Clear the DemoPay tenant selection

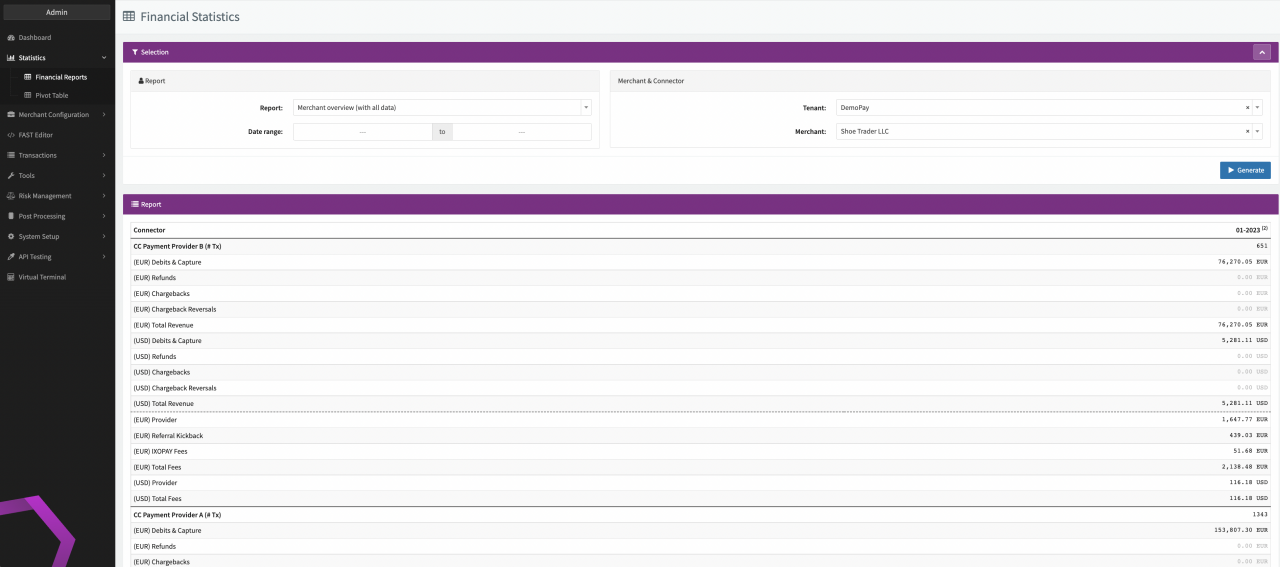(x=1247, y=107)
